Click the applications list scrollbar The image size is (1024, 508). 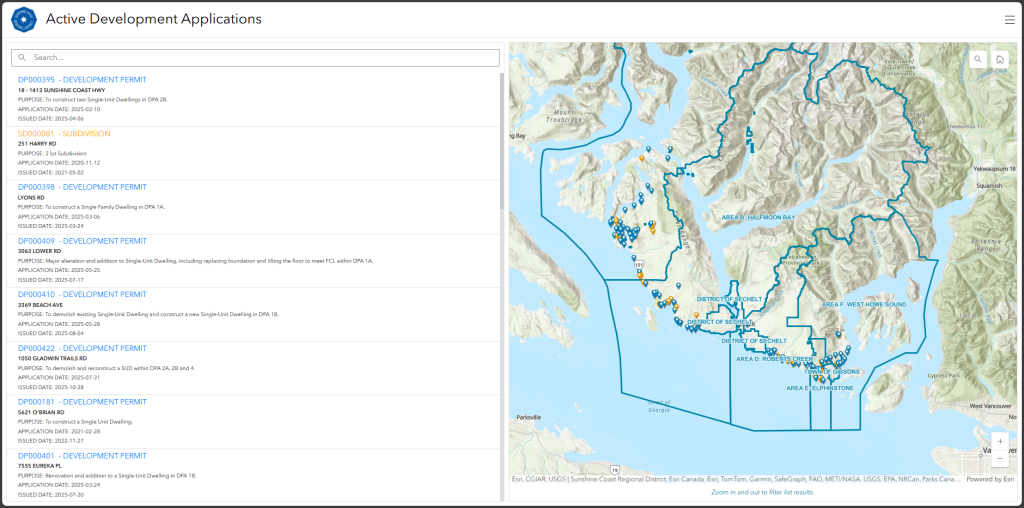[502, 200]
